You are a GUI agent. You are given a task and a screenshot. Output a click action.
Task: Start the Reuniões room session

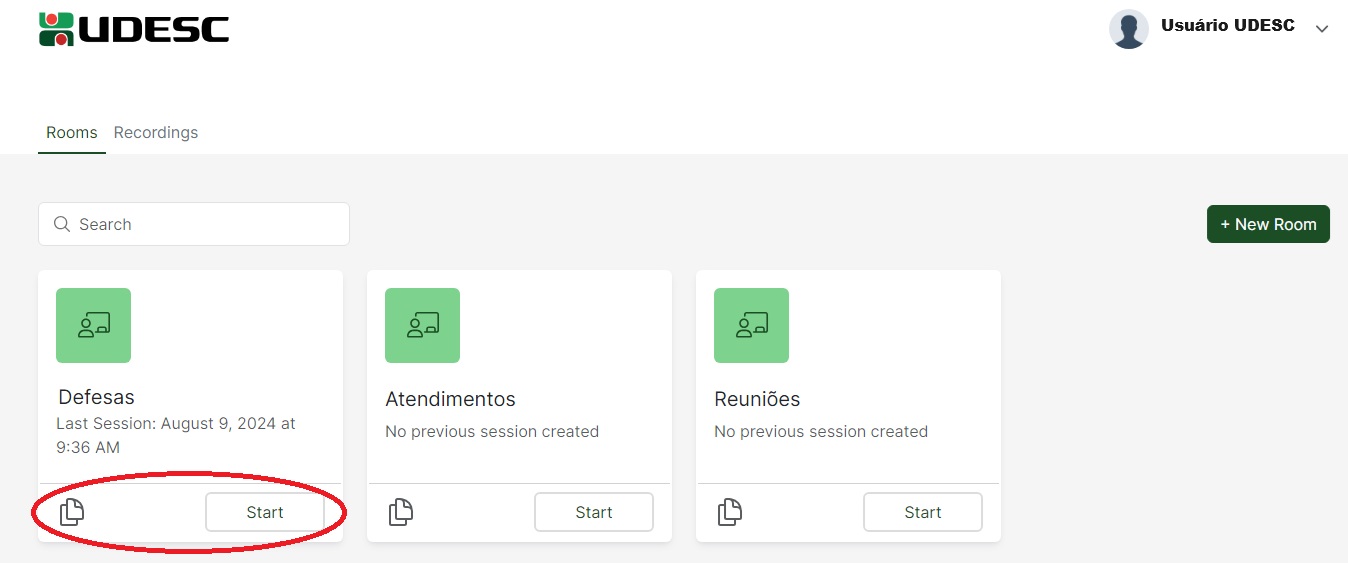(x=922, y=512)
